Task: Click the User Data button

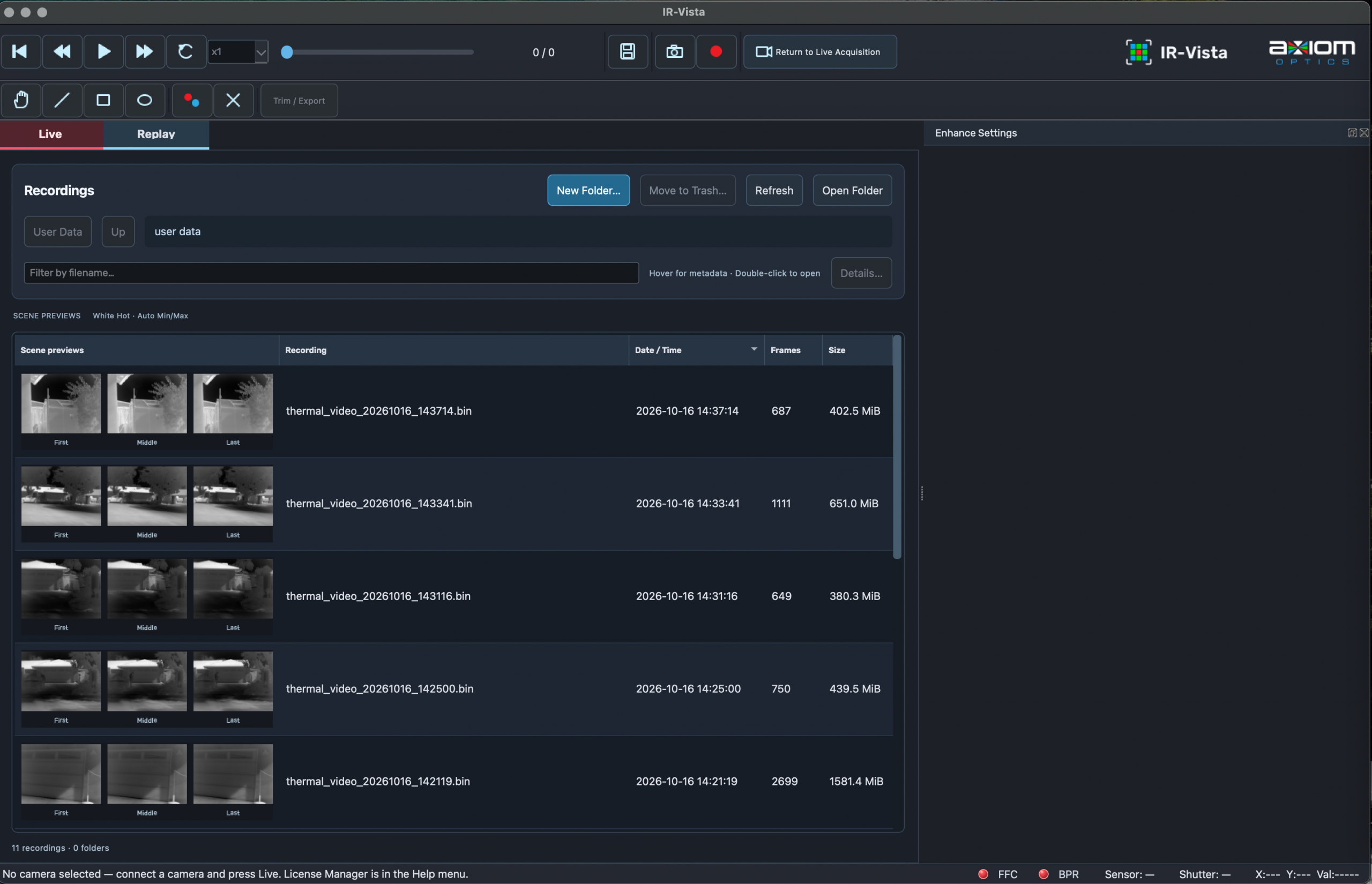Action: coord(57,231)
